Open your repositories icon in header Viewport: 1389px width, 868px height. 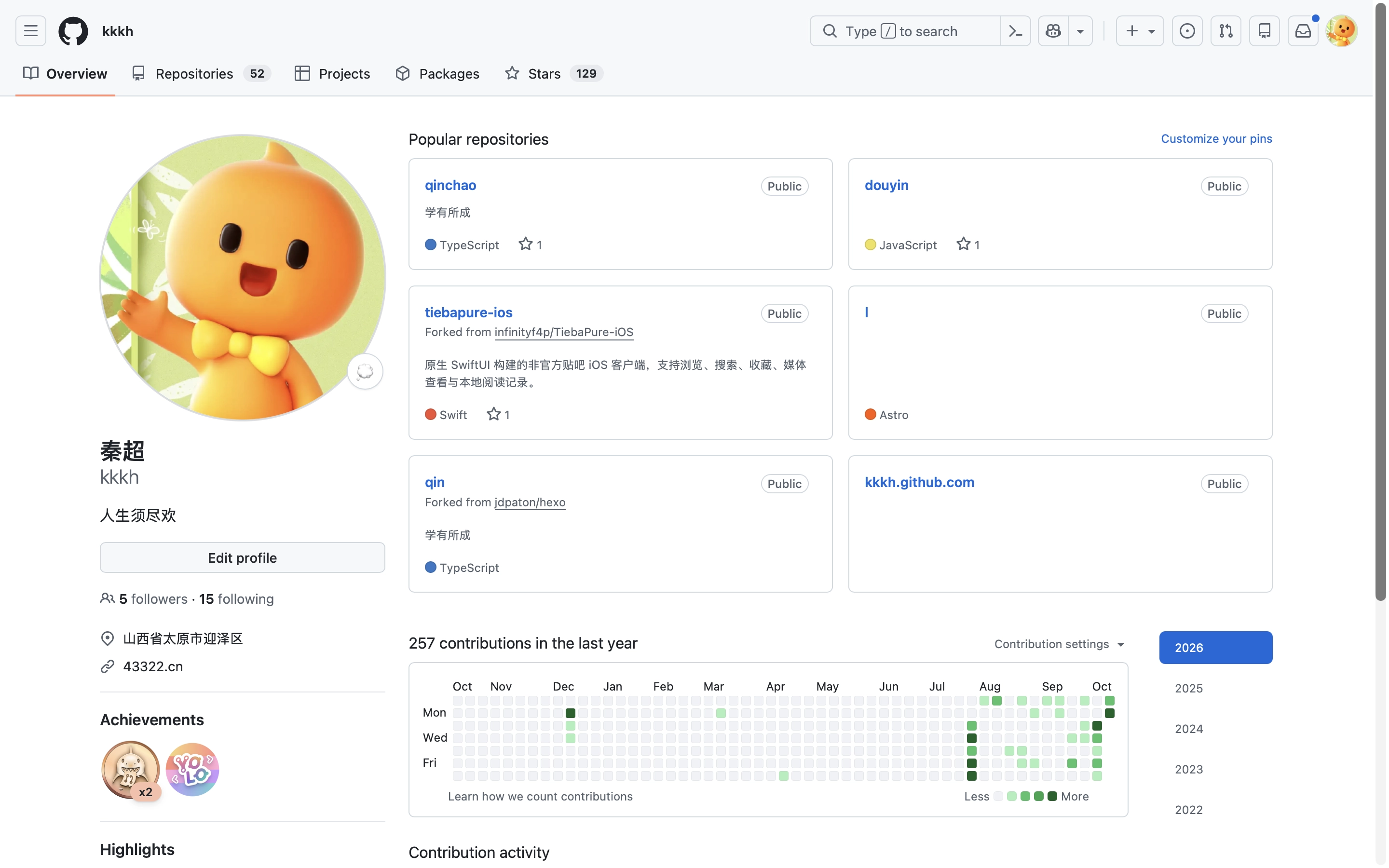(x=1265, y=31)
